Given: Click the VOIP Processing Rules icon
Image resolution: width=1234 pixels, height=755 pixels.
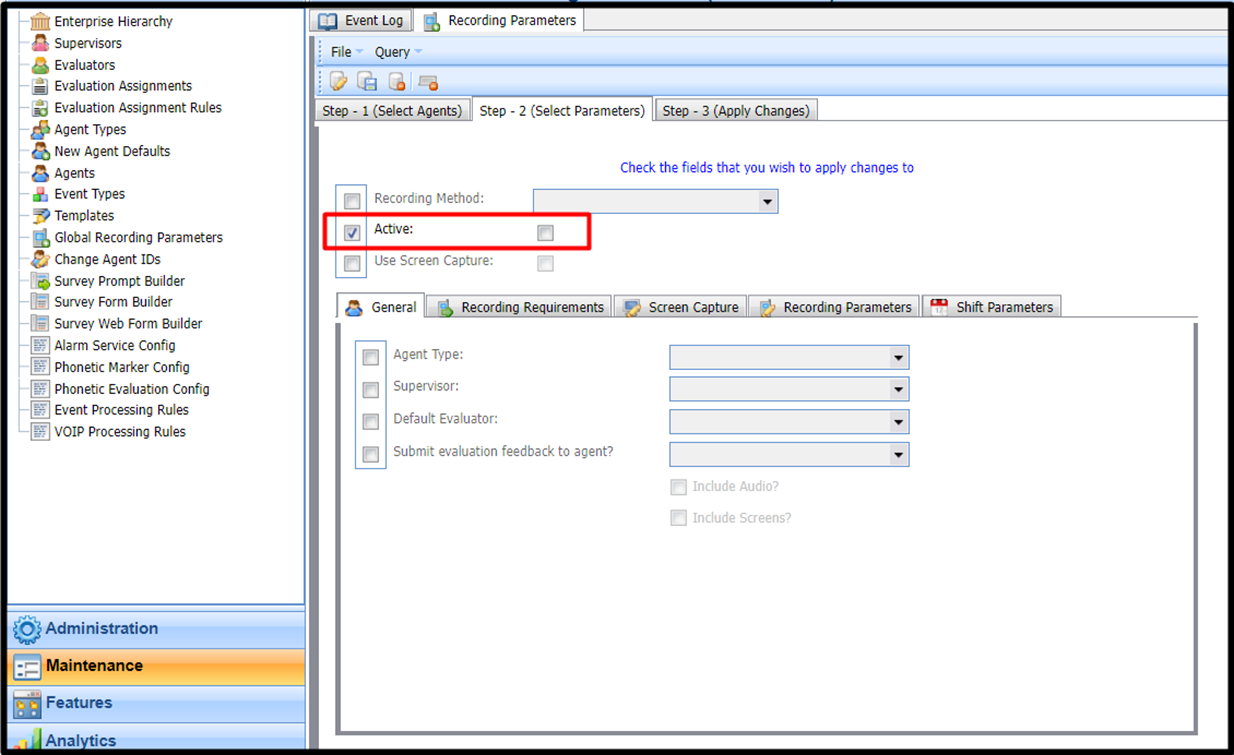Looking at the screenshot, I should click(x=40, y=432).
